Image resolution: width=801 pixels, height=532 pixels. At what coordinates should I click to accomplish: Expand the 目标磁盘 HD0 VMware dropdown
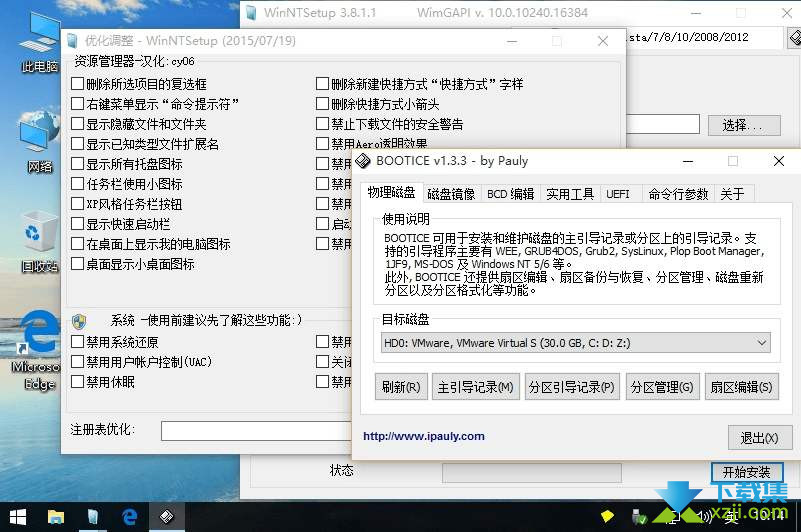tap(576, 343)
